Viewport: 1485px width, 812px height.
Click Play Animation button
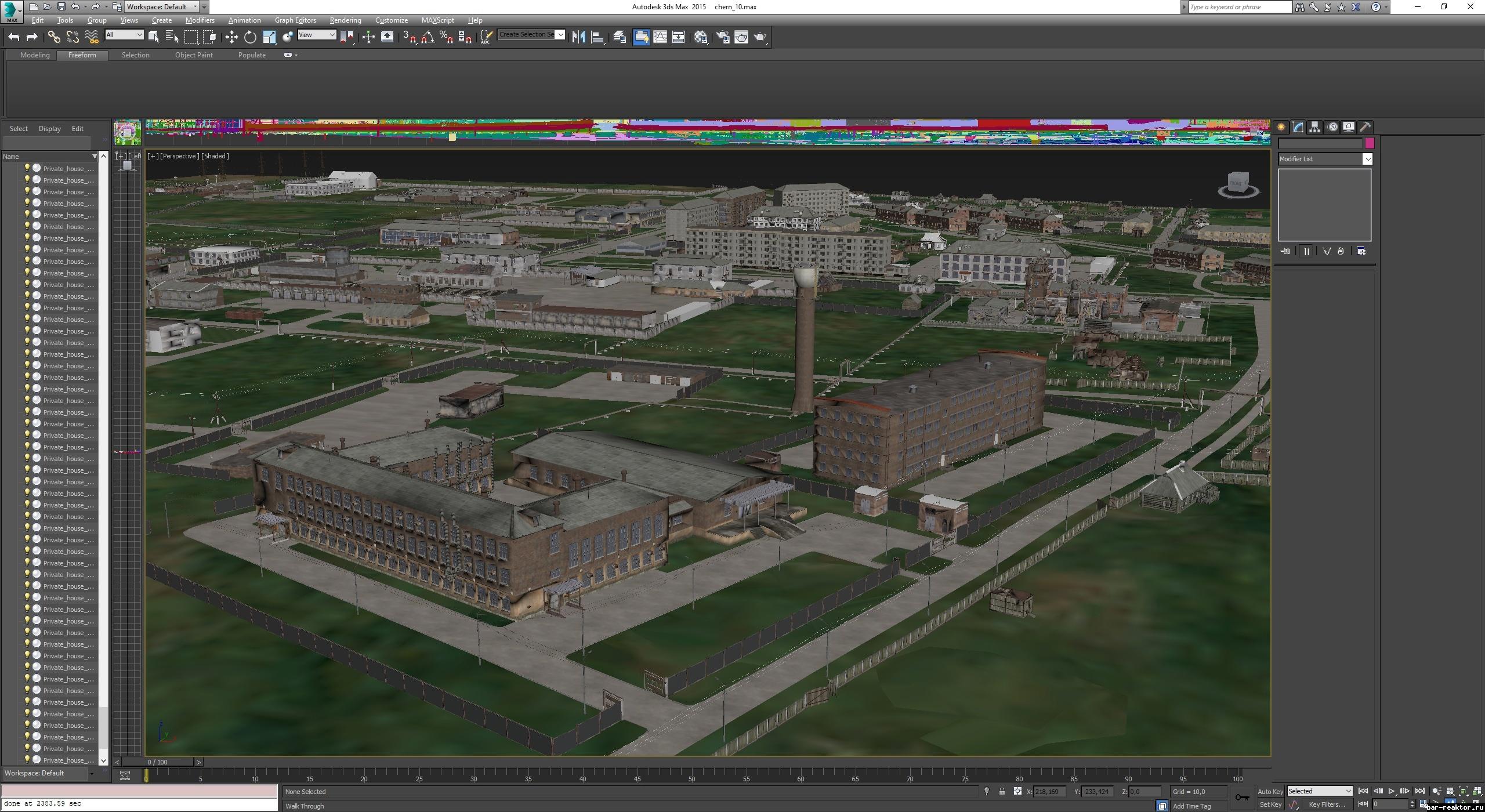(x=1391, y=791)
